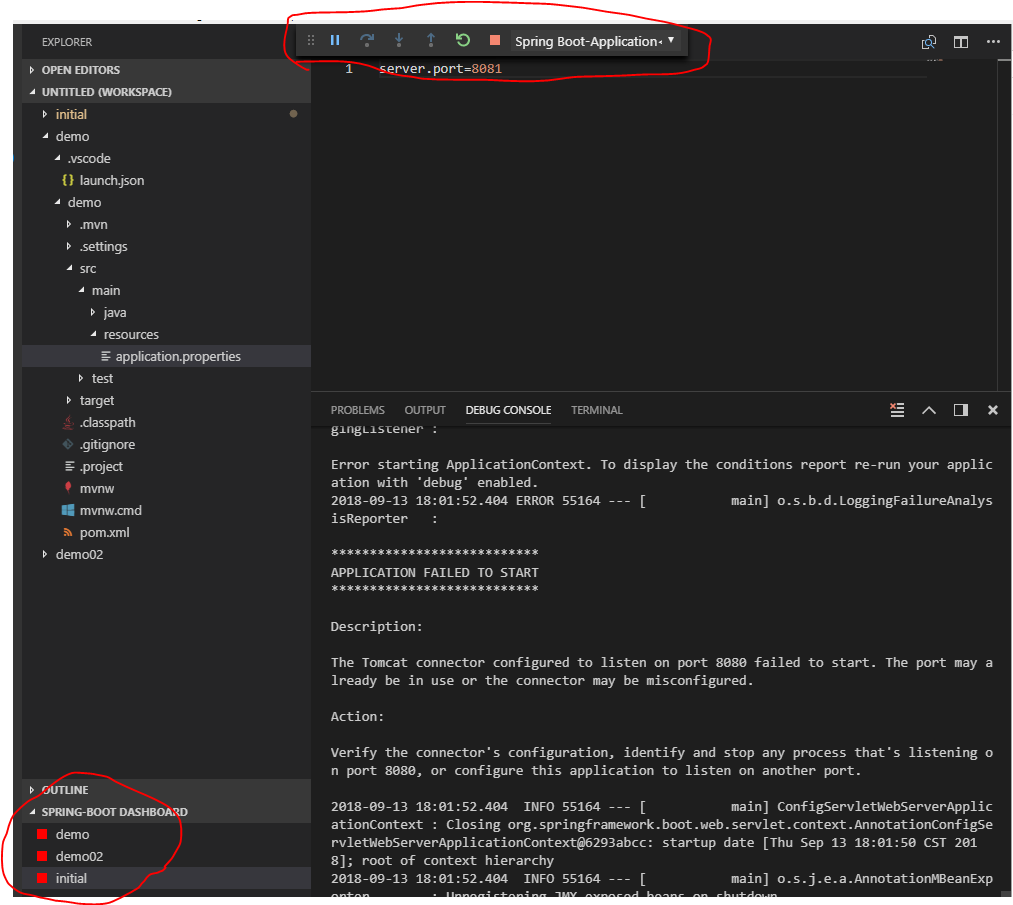The height and width of the screenshot is (905, 1013).
Task: Select demo02 in the Spring Boot Dashboard
Action: [x=79, y=856]
